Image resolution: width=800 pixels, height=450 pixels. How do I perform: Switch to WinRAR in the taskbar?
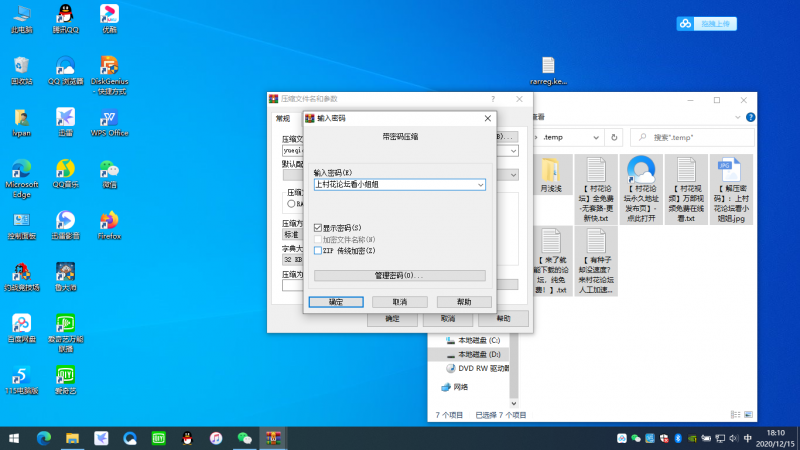[x=273, y=438]
